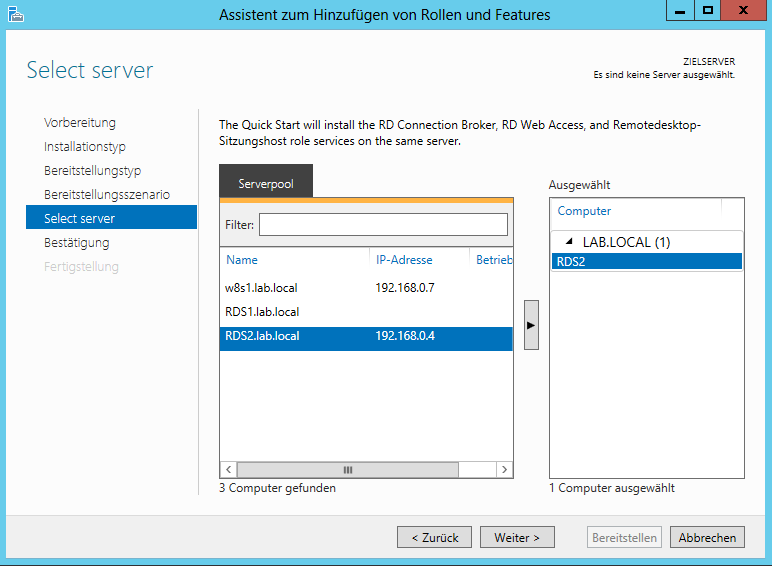Select RDS2 in the Ausgewählt list
The image size is (772, 566).
coord(572,262)
